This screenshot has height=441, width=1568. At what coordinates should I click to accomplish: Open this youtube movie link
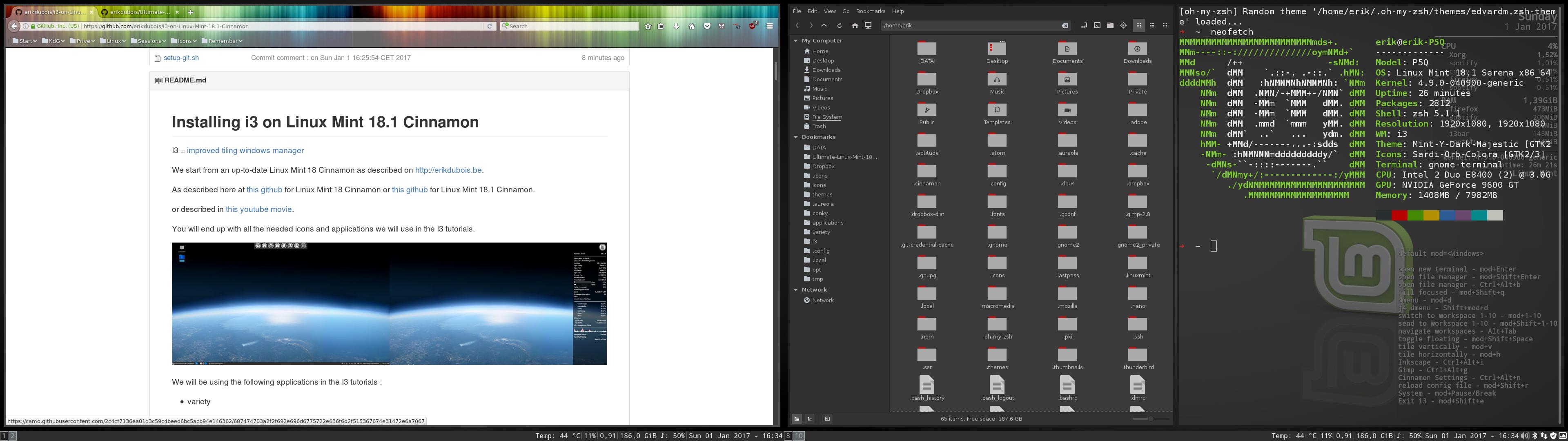point(259,209)
